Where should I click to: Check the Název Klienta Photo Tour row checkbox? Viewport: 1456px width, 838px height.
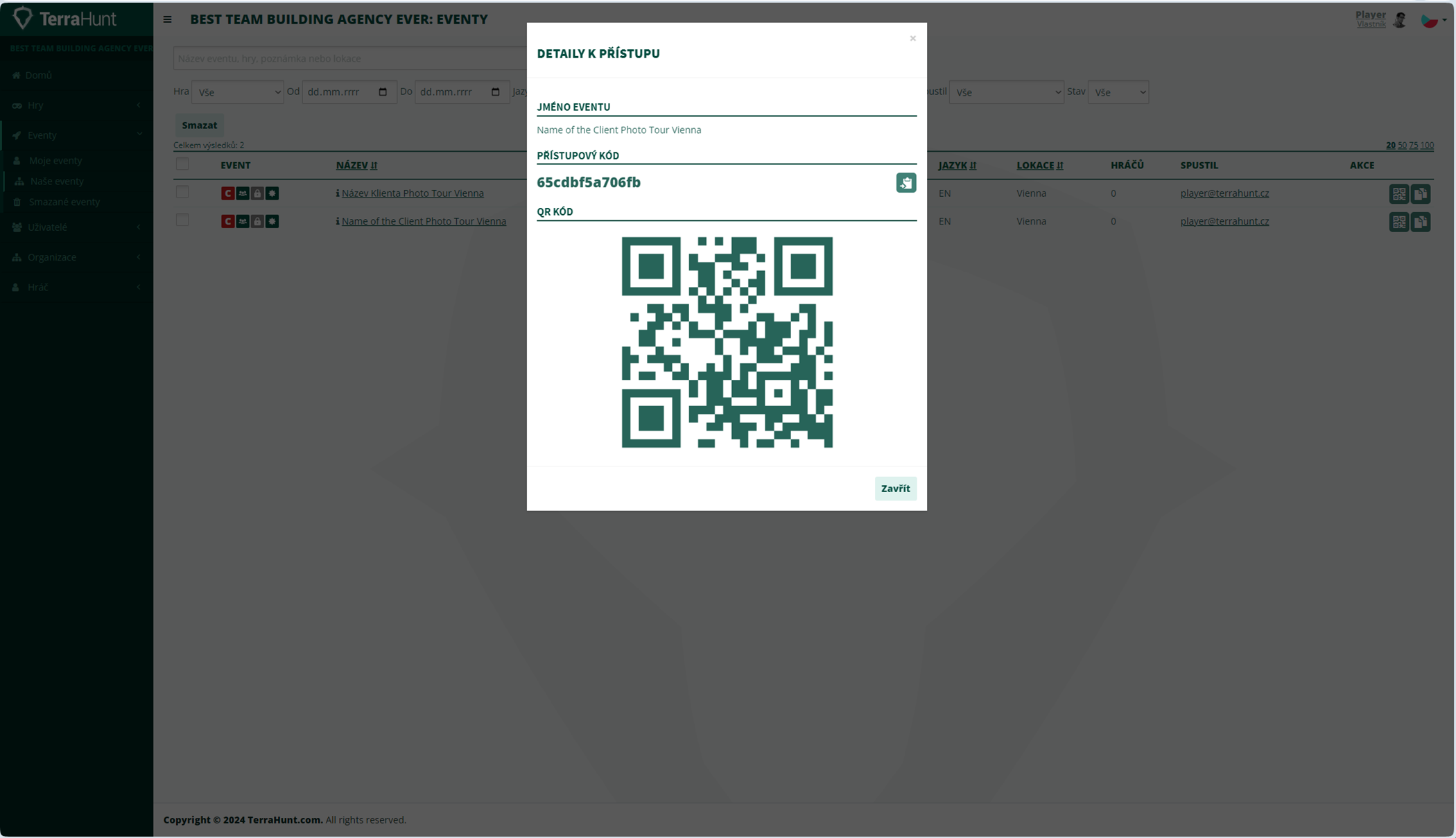coord(182,192)
